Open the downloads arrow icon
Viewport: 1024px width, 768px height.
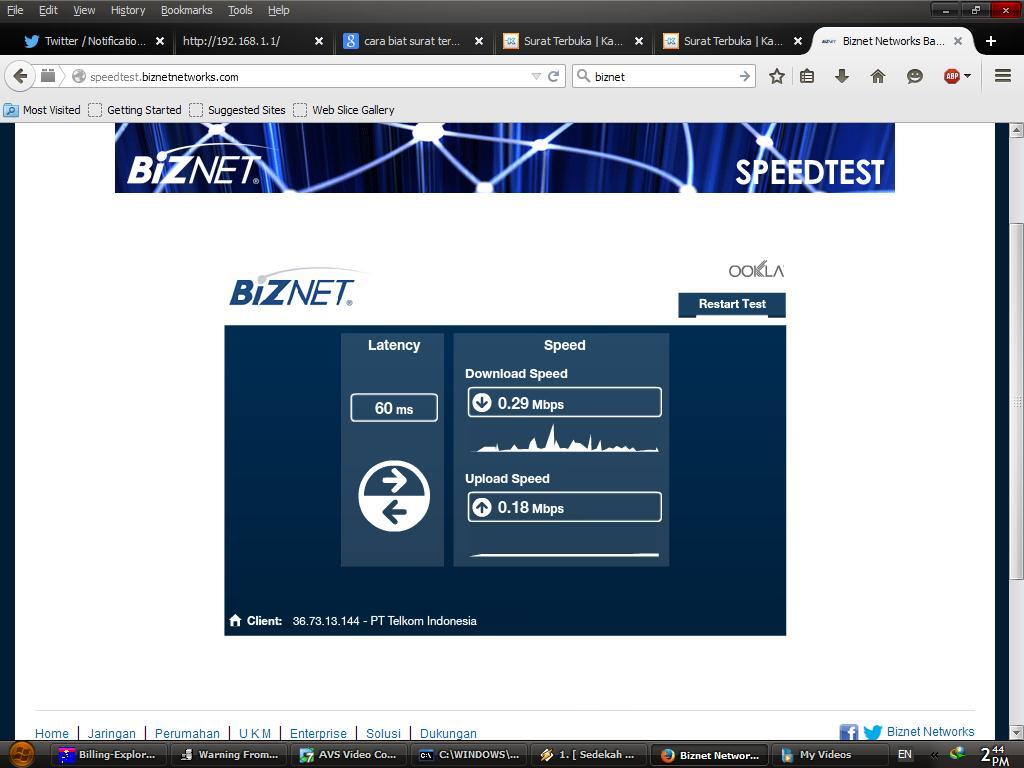click(x=842, y=76)
